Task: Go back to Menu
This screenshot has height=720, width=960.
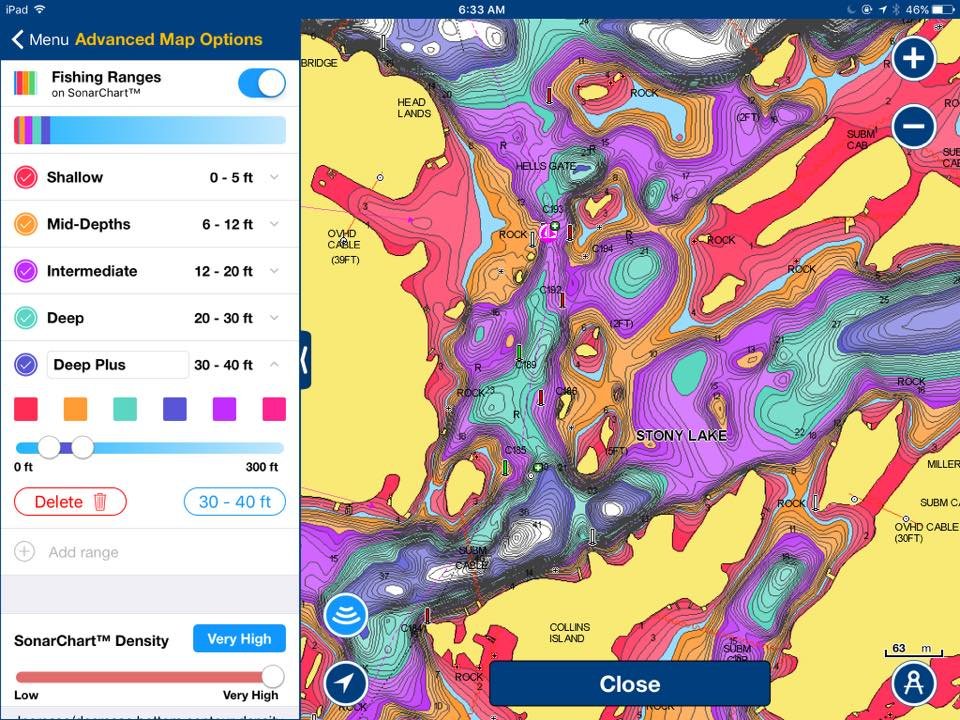Action: pos(40,40)
